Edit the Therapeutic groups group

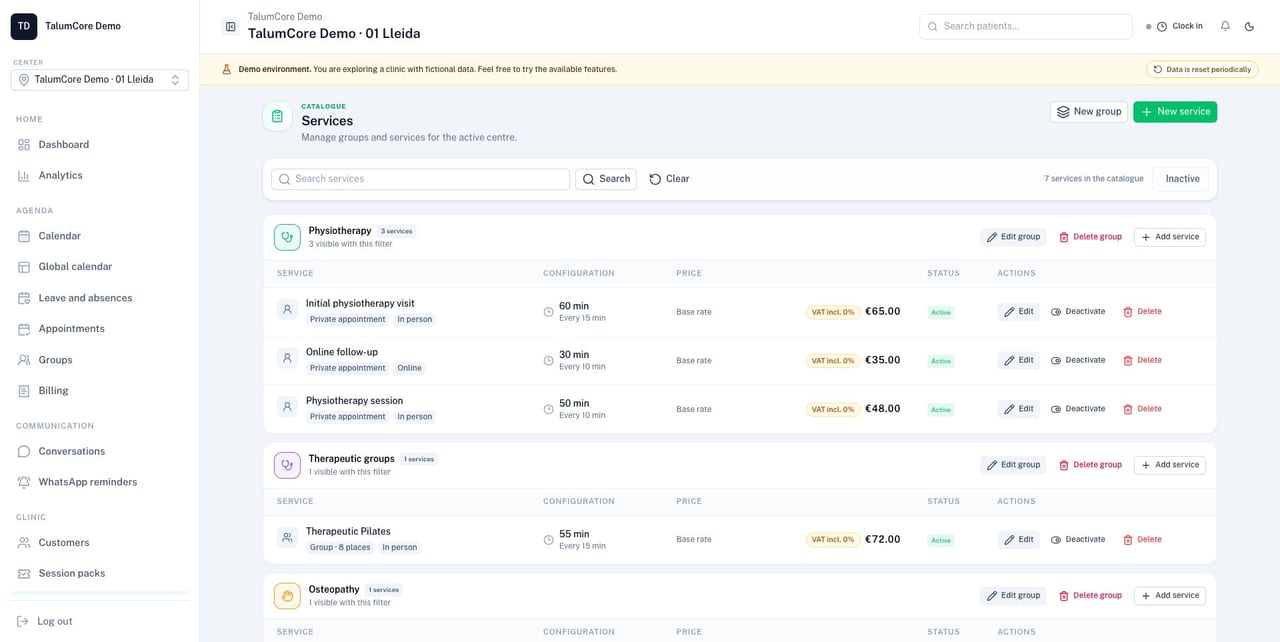point(1013,465)
